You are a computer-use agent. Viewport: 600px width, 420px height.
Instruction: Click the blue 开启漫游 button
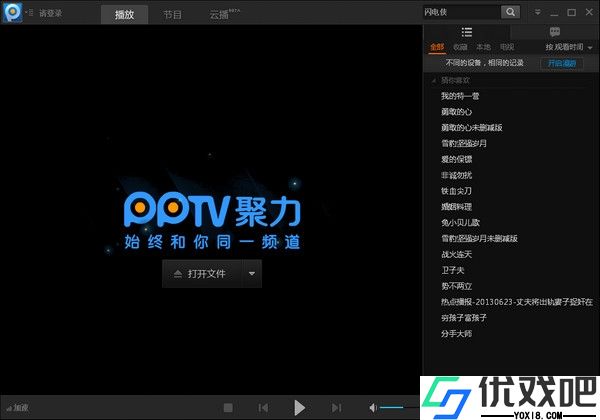[x=562, y=63]
